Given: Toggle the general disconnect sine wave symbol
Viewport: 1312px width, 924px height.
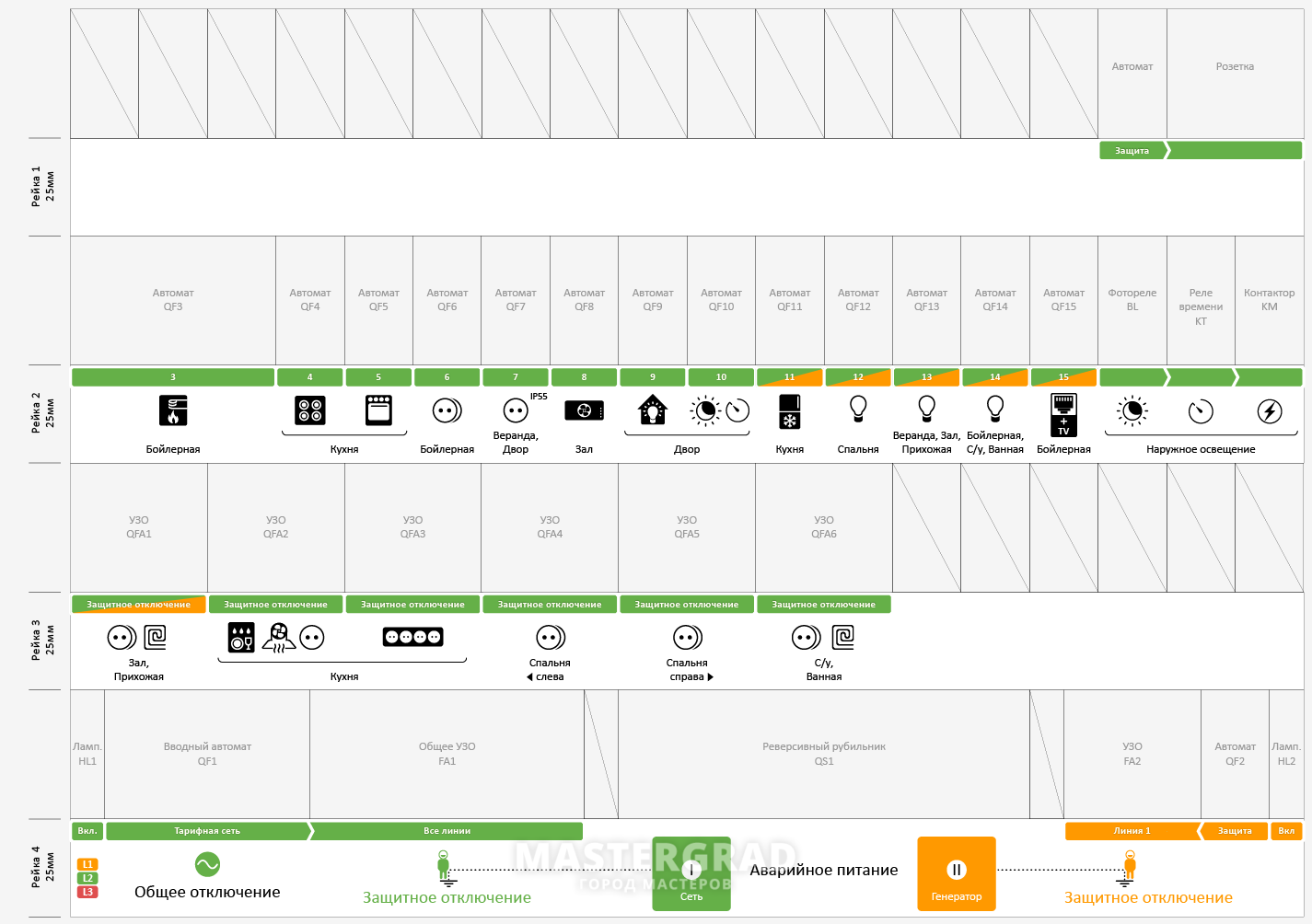Looking at the screenshot, I should pos(207,864).
